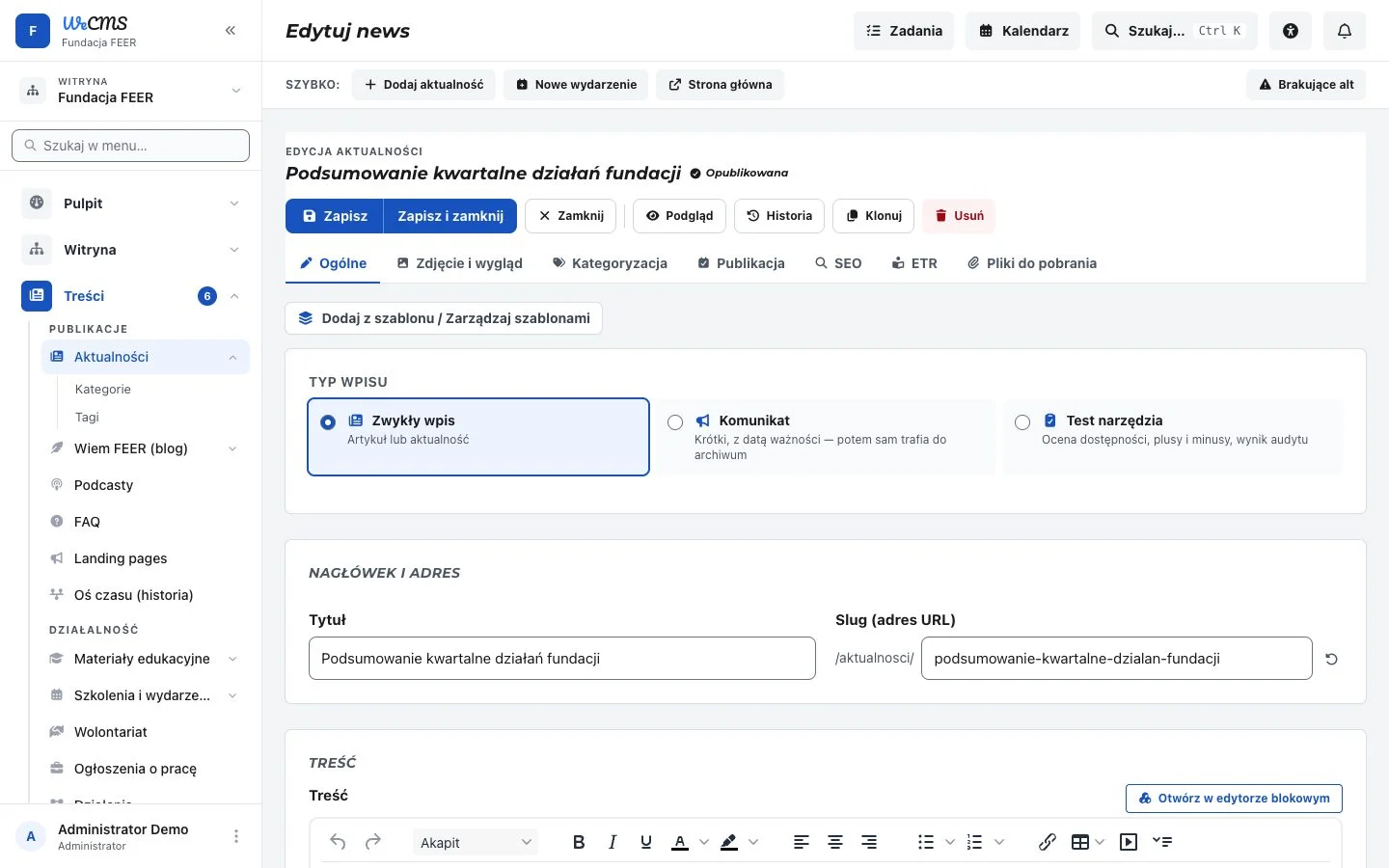Insert media with the play icon
The width and height of the screenshot is (1389, 868).
pyautogui.click(x=1129, y=842)
